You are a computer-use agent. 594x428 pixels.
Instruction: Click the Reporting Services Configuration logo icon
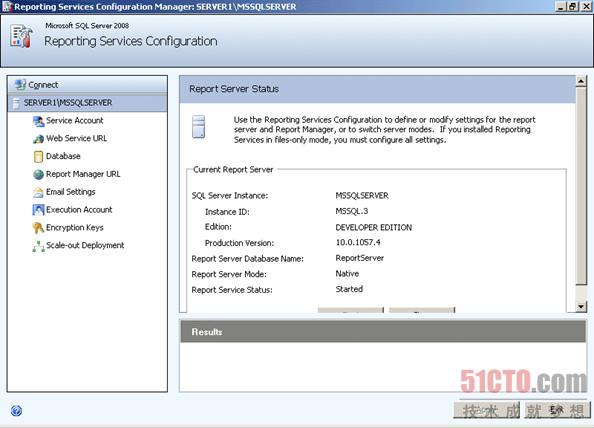21,36
